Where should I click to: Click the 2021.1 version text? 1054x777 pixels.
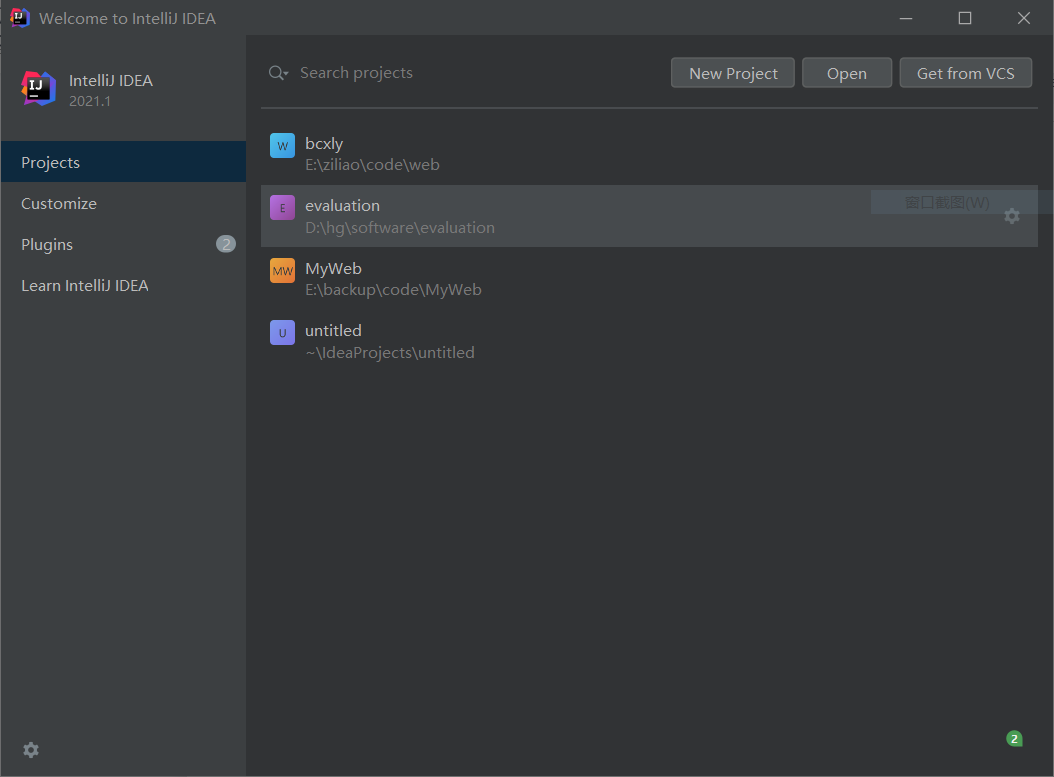(x=90, y=101)
